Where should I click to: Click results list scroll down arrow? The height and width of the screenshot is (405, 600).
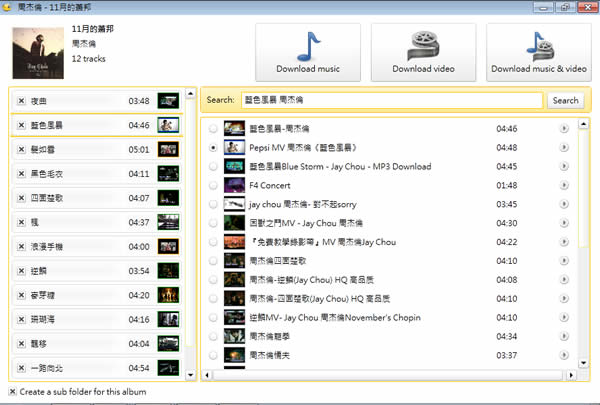point(583,363)
